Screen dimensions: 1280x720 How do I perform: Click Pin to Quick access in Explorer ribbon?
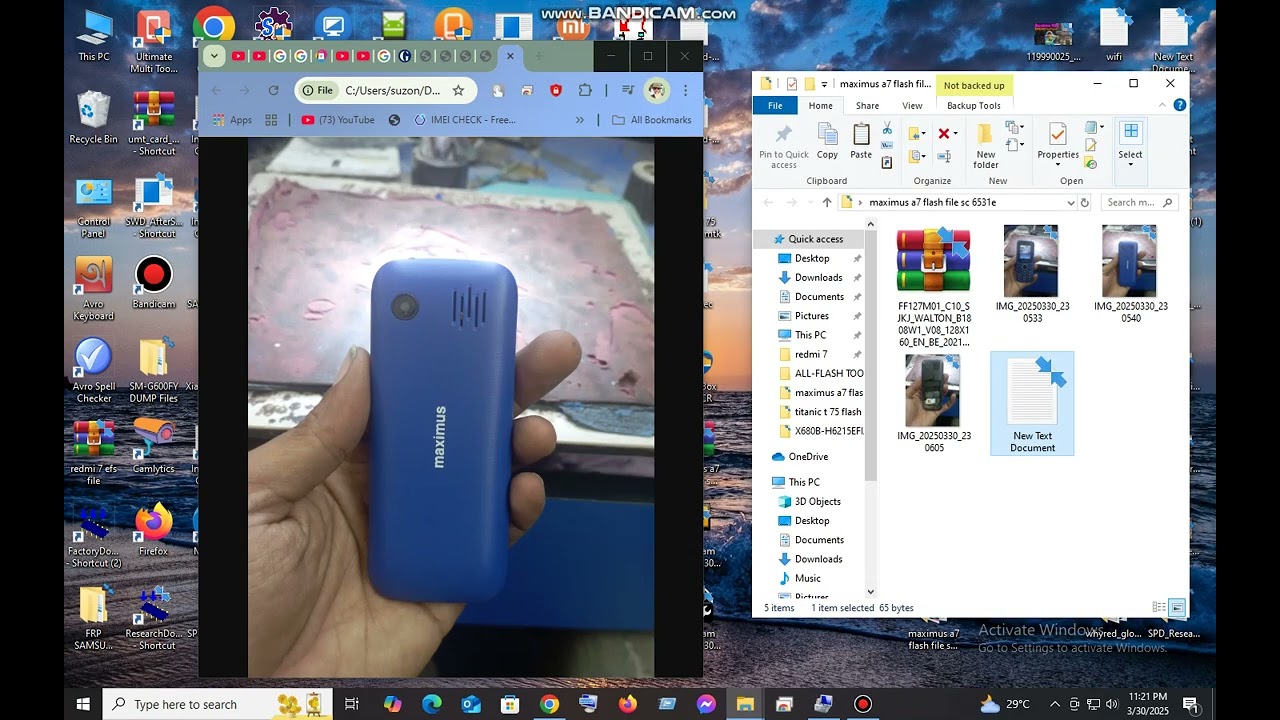(x=784, y=146)
